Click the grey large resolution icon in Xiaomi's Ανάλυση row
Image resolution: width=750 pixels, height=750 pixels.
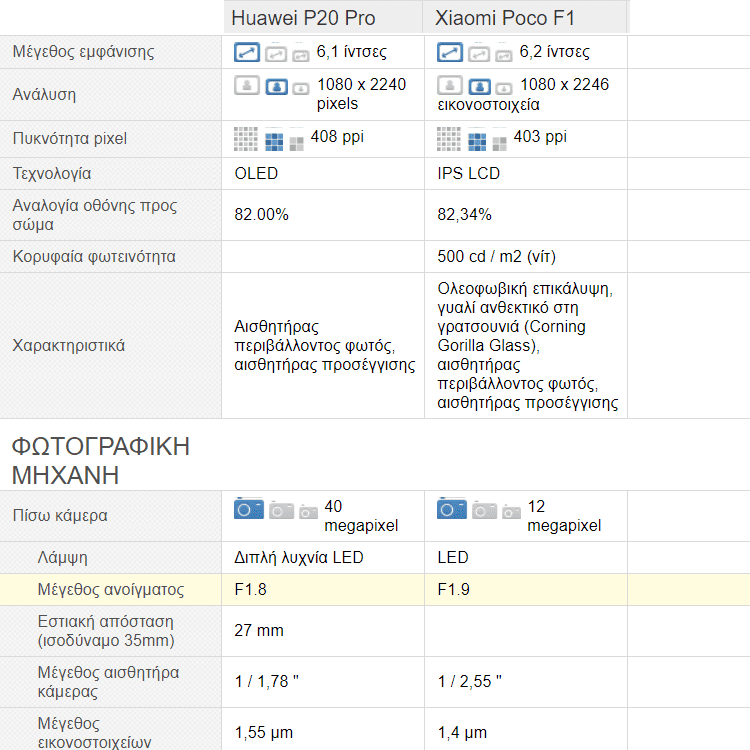click(450, 86)
